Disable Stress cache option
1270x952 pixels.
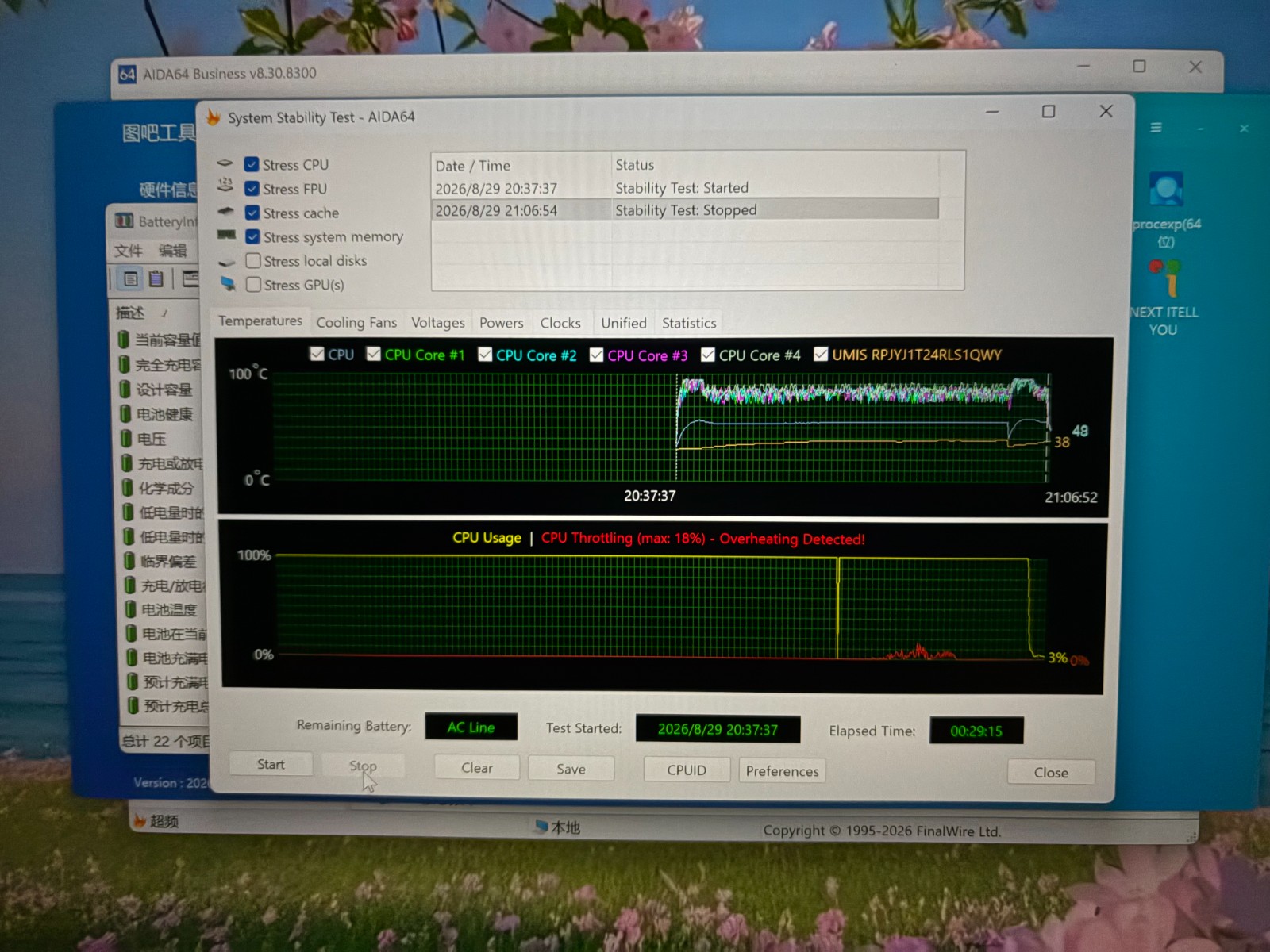click(x=252, y=213)
